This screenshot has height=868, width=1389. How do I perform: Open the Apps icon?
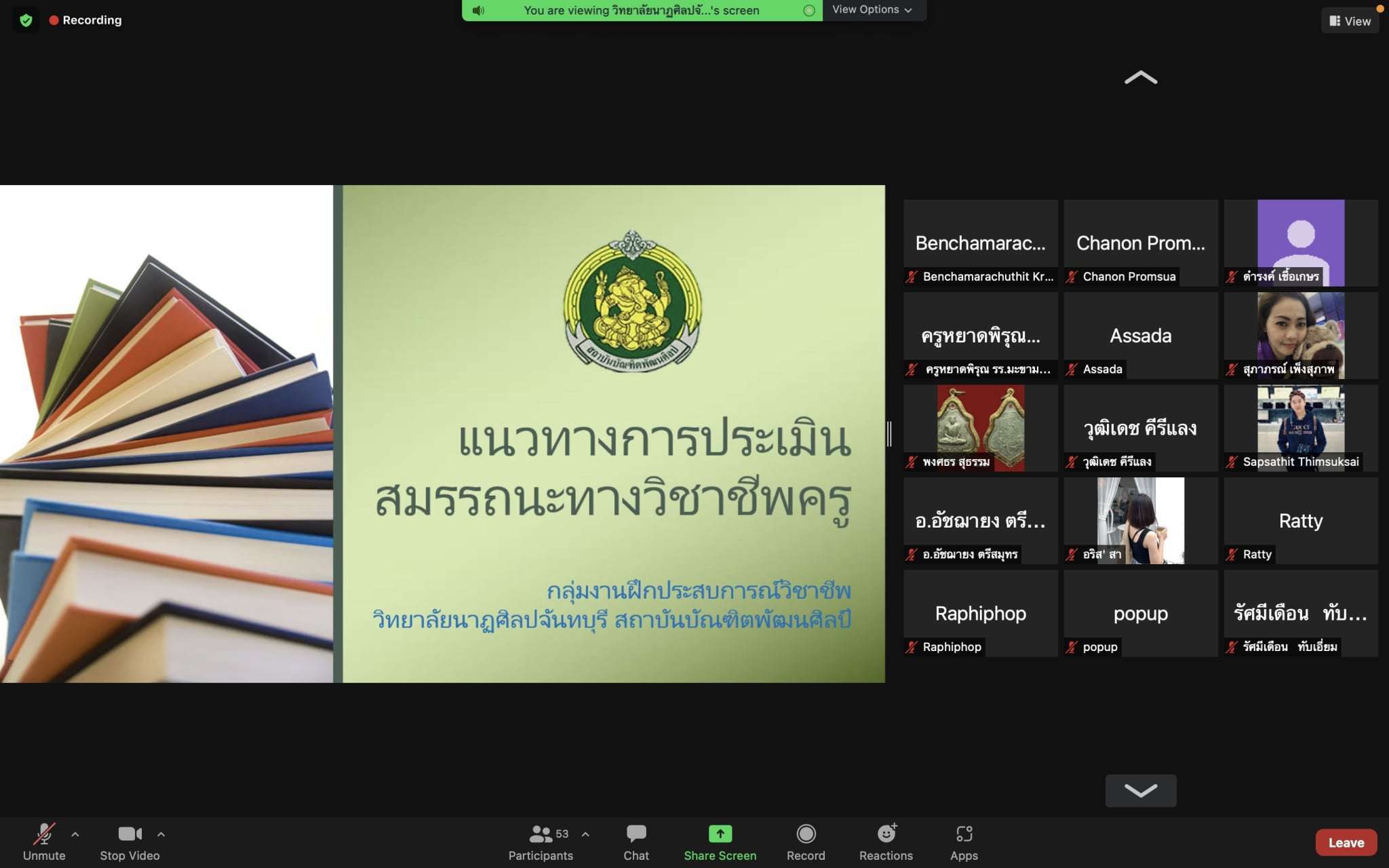pos(963,834)
